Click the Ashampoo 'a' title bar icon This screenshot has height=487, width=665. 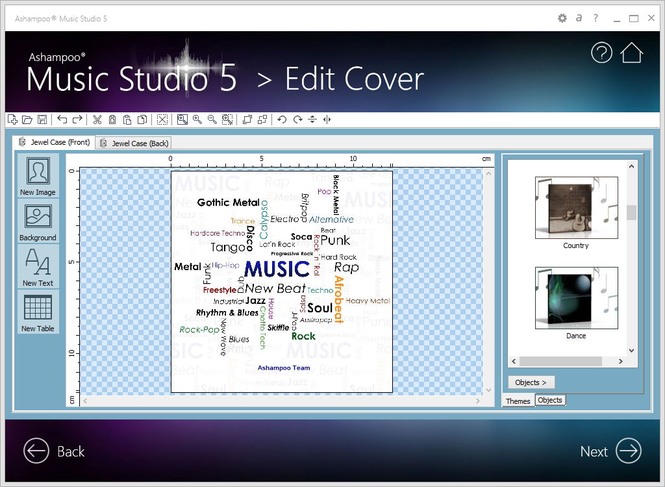point(579,18)
